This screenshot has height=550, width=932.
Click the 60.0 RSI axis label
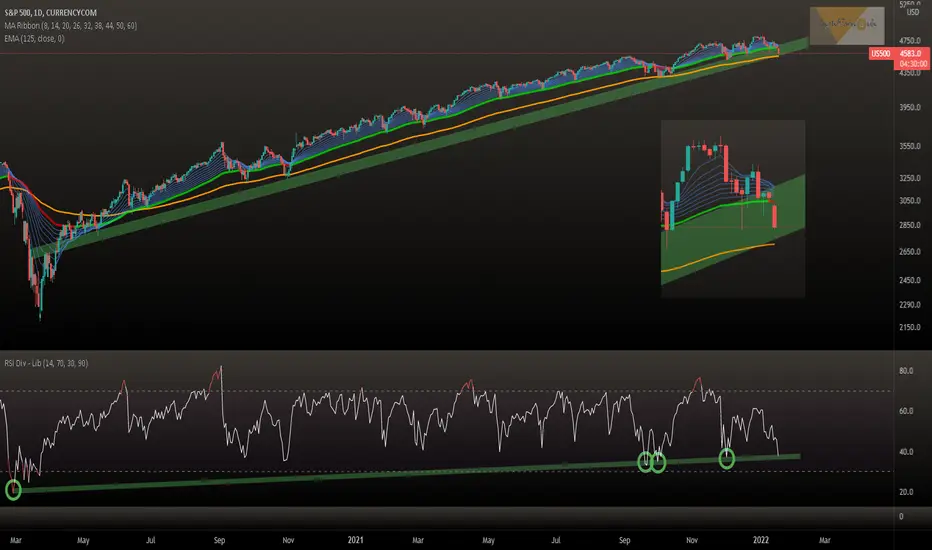(906, 411)
